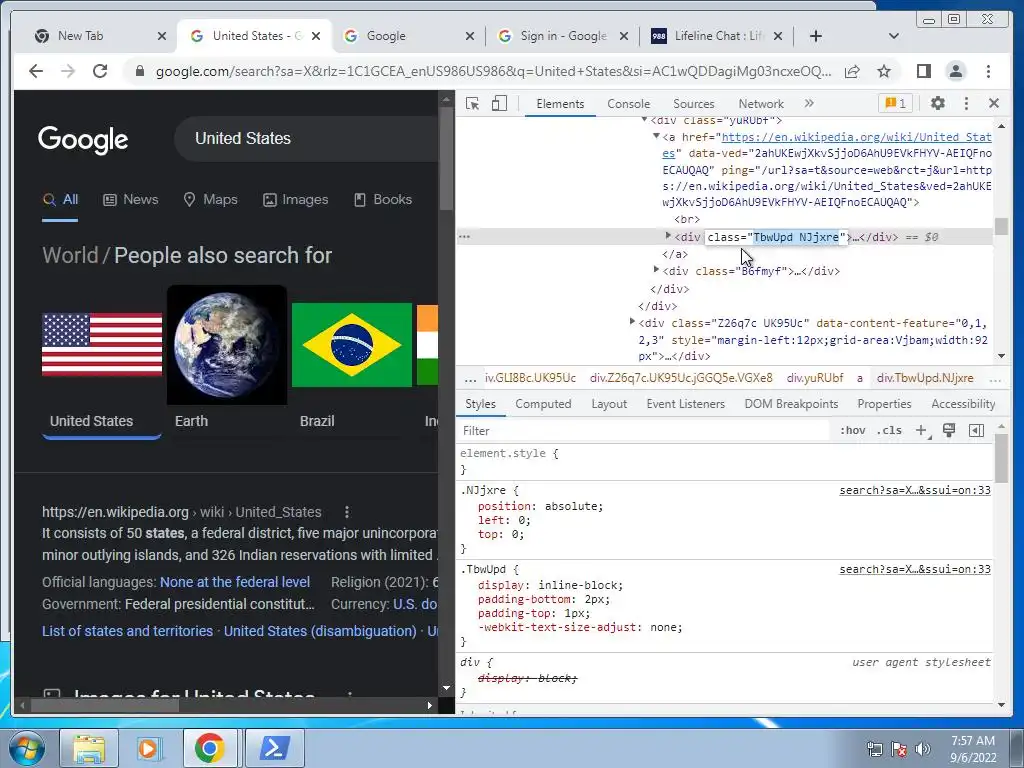Open the Wikipedia href link in DOM

pyautogui.click(x=856, y=137)
